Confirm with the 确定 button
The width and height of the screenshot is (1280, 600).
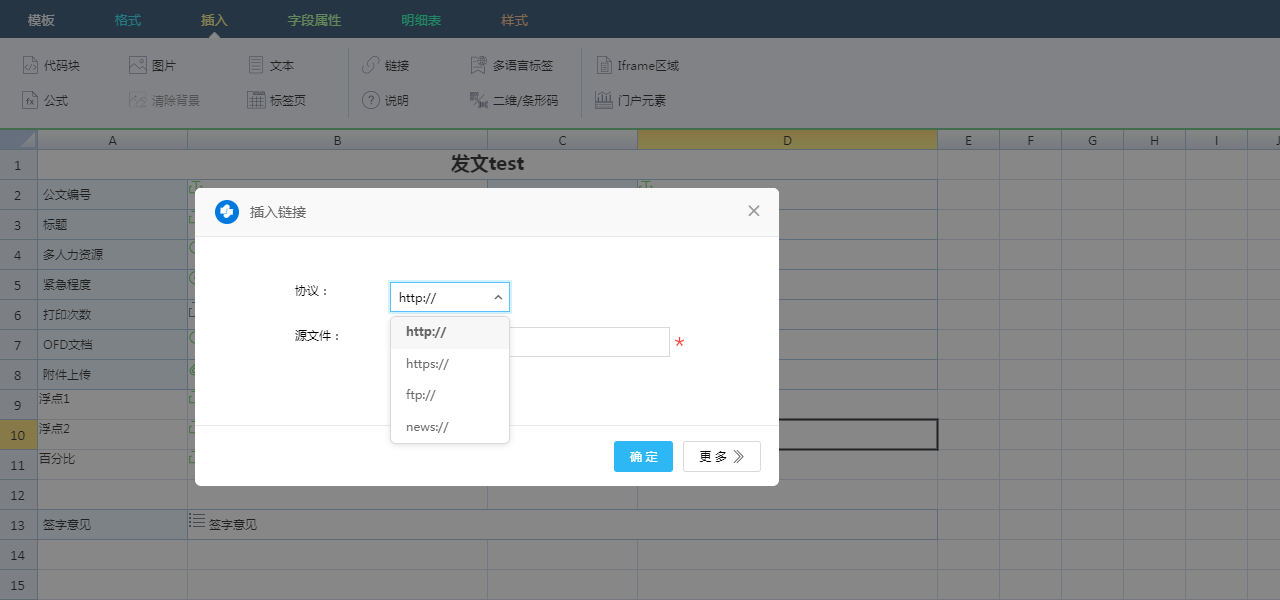click(643, 456)
